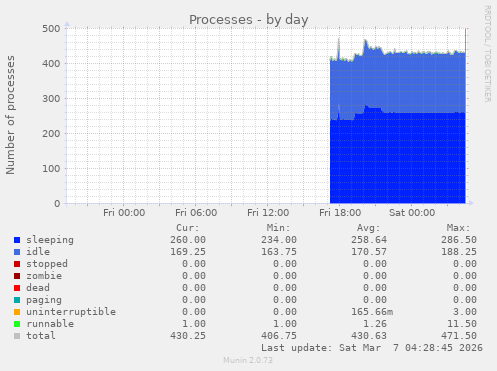Viewport: 497px width, 371px height.
Task: Click the 400 y-axis label
Action: (x=51, y=64)
